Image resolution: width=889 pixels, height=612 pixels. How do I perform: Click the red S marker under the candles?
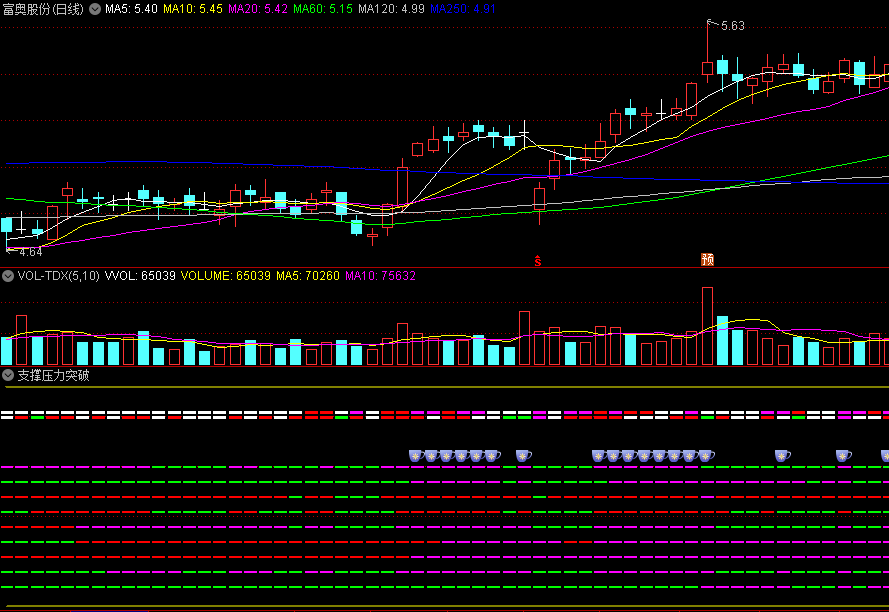(537, 261)
